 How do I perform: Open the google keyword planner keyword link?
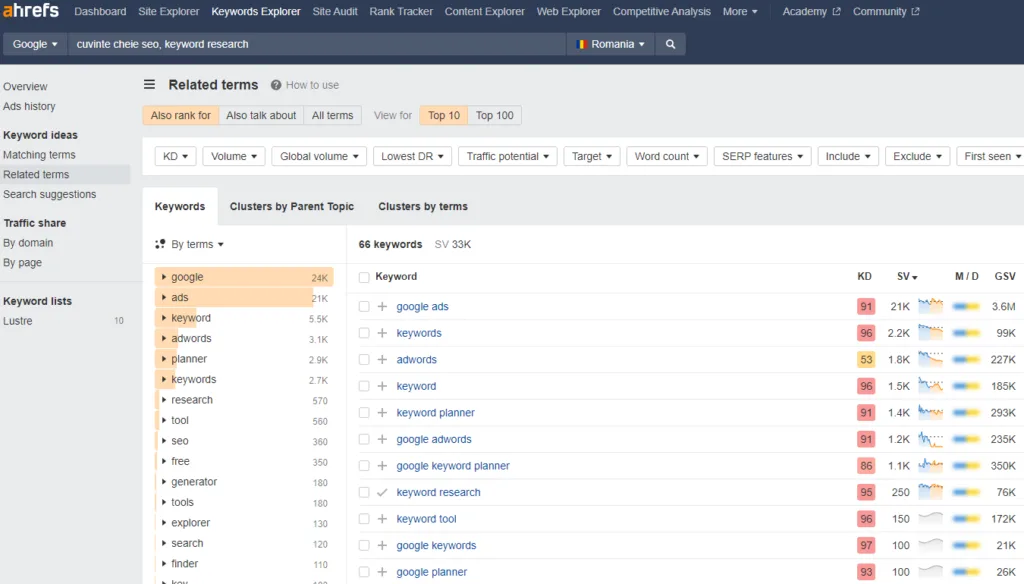coord(453,466)
